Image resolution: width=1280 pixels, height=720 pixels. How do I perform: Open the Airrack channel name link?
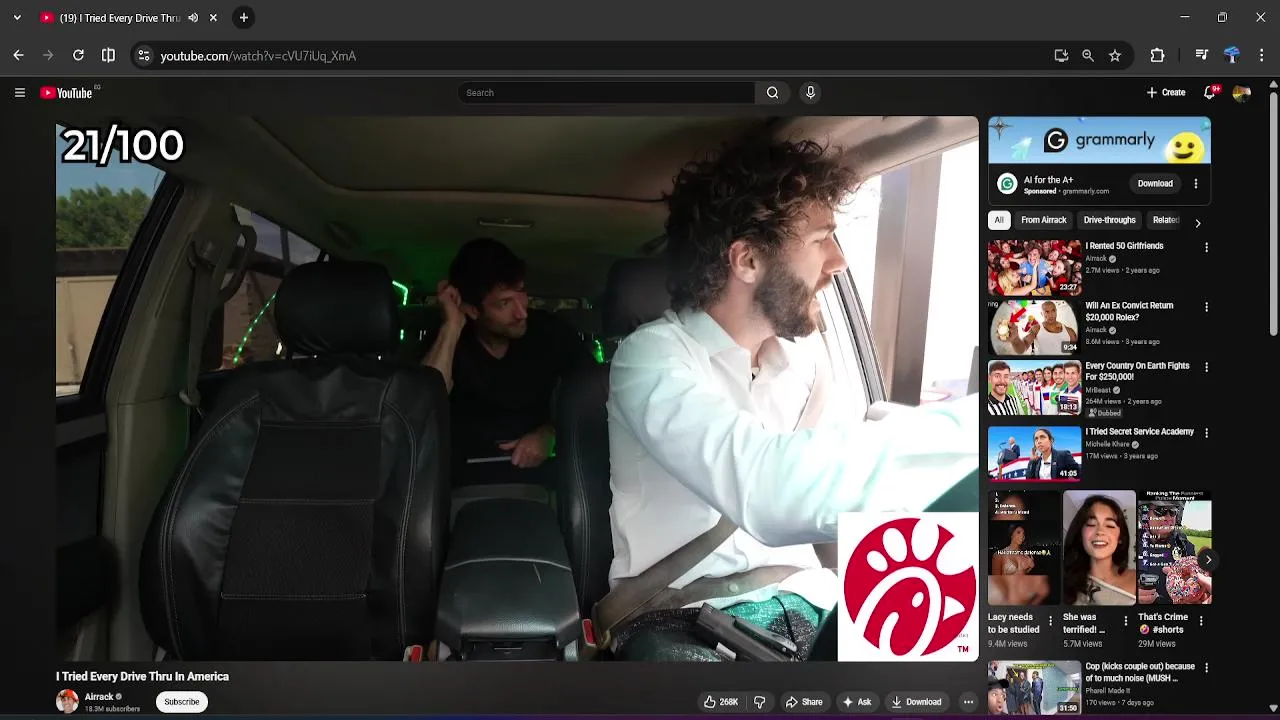99,697
